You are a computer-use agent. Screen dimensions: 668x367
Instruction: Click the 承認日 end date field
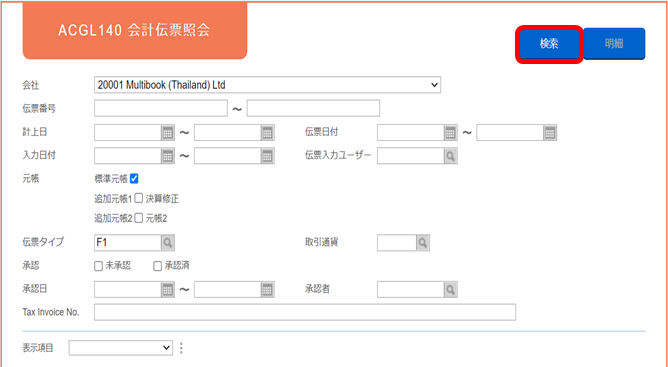tap(227, 290)
